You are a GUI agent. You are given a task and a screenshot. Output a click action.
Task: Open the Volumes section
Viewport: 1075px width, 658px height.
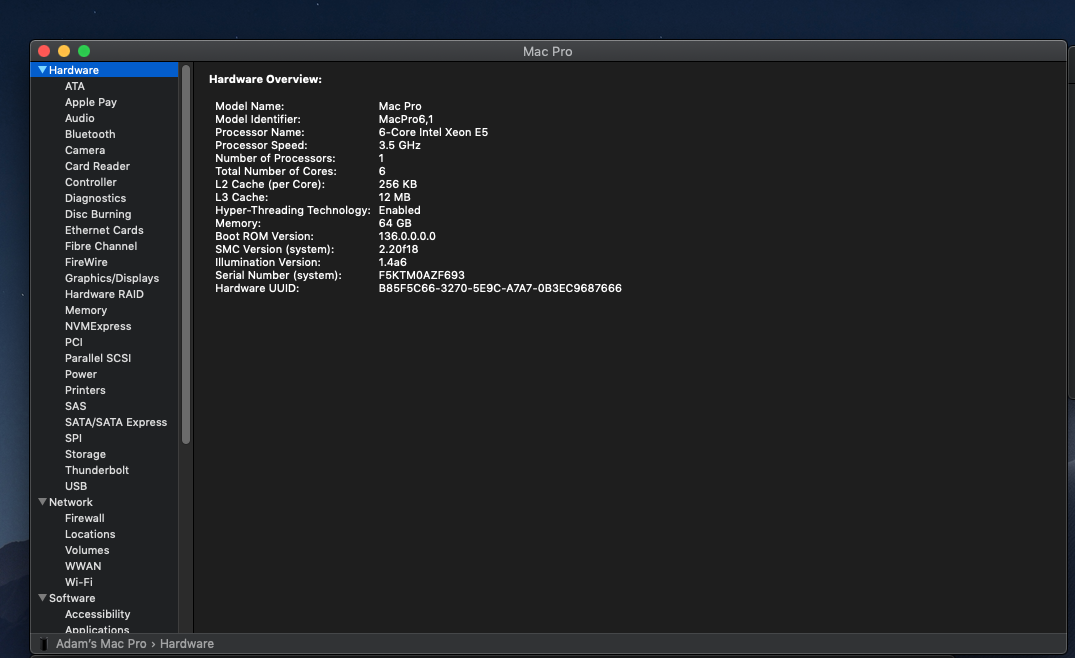[x=87, y=550]
